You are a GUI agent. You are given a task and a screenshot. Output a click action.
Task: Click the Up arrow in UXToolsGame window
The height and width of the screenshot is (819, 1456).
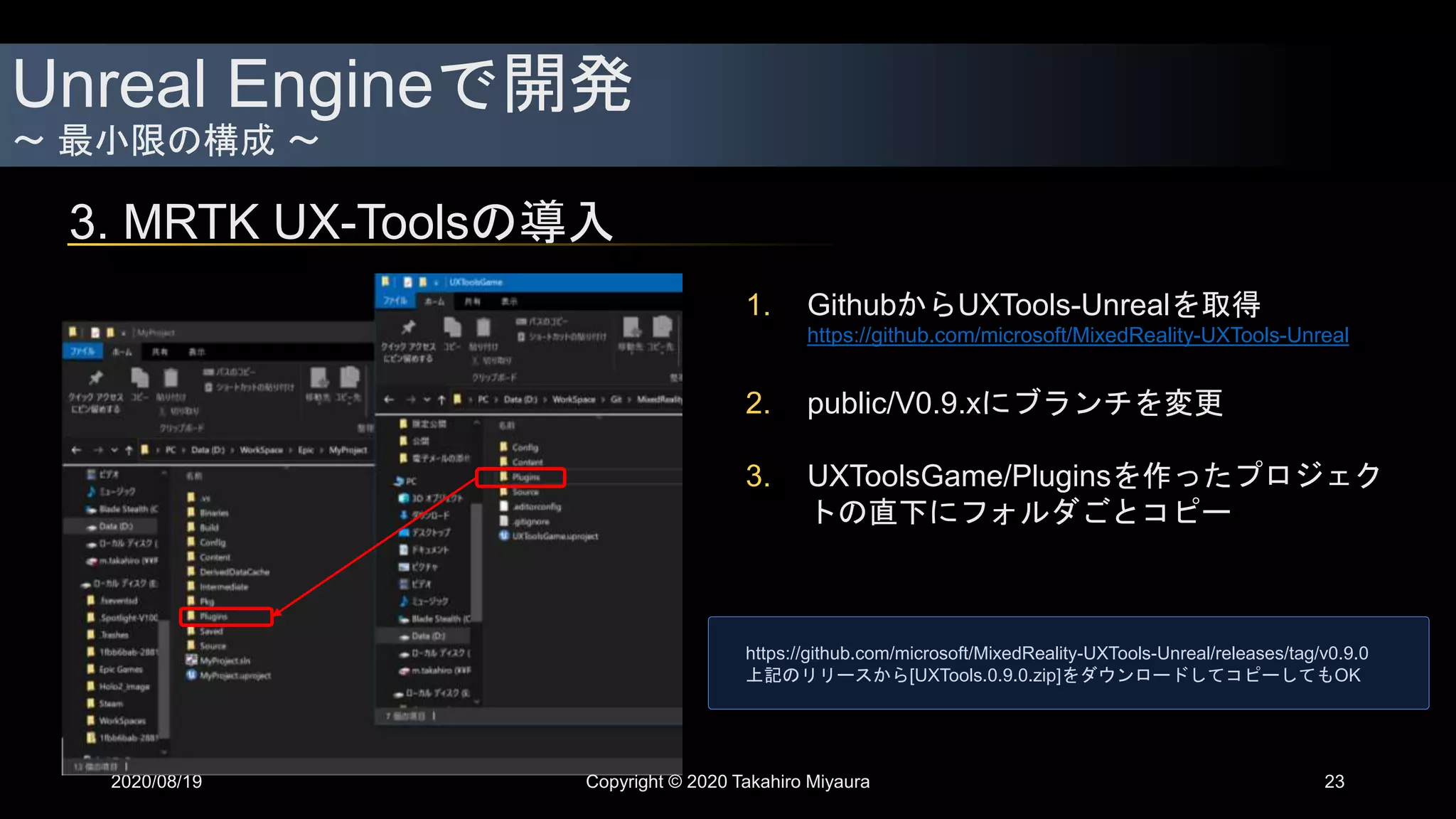(441, 400)
